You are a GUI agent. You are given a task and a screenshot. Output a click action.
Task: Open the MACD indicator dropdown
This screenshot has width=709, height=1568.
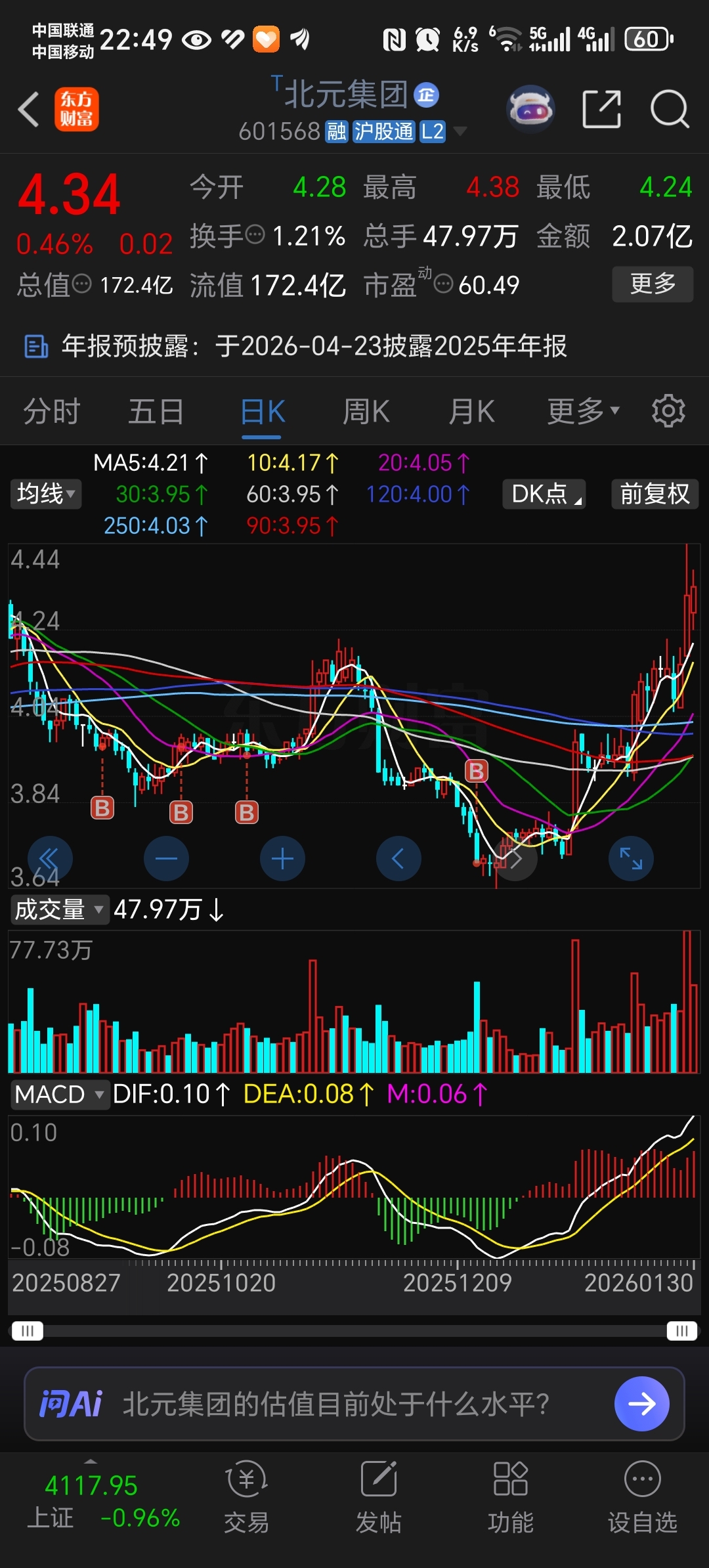point(59,1095)
